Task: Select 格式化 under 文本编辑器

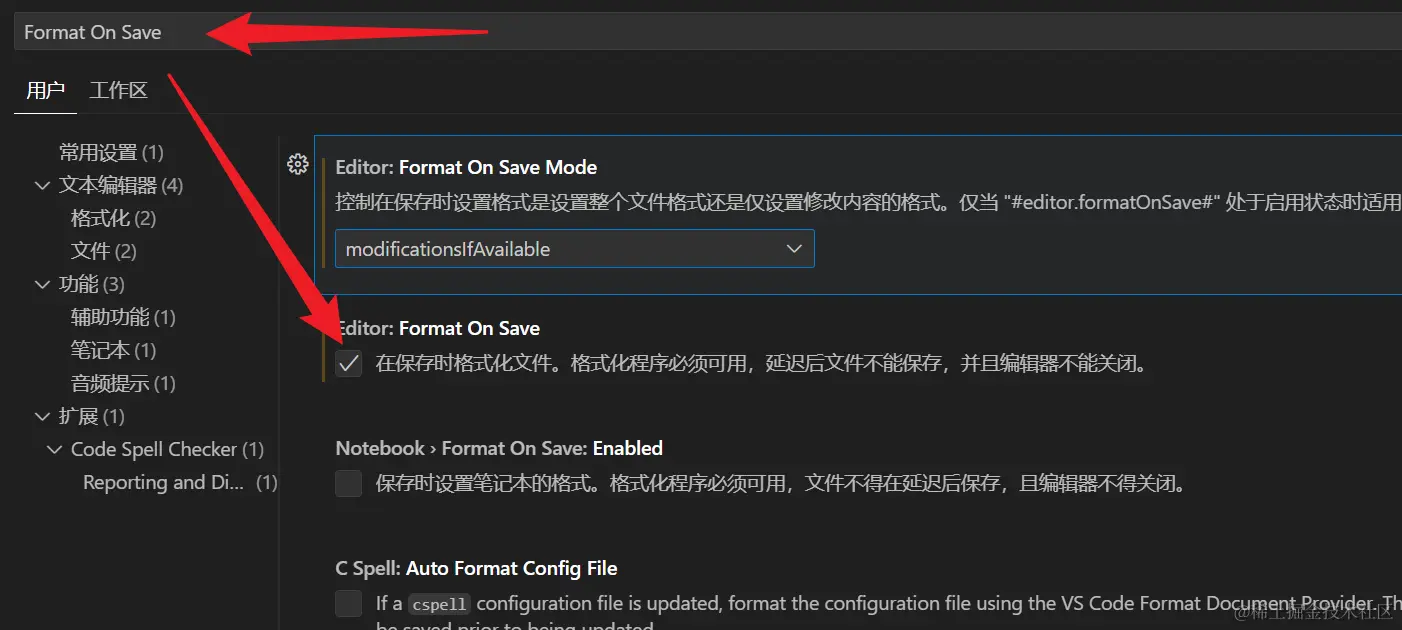Action: pos(113,219)
